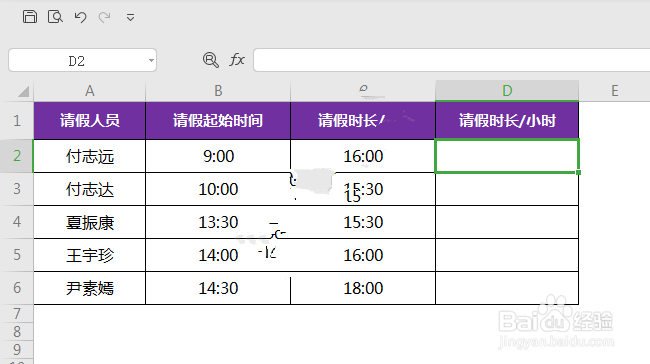Click cell with start time 14:00
The height and width of the screenshot is (364, 650).
pos(218,255)
